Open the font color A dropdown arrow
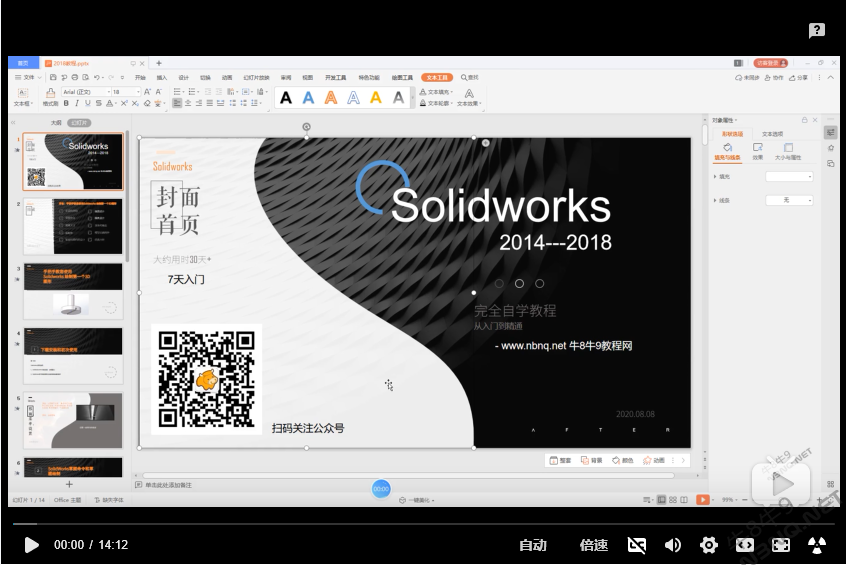Image resolution: width=846 pixels, height=565 pixels. [115, 104]
